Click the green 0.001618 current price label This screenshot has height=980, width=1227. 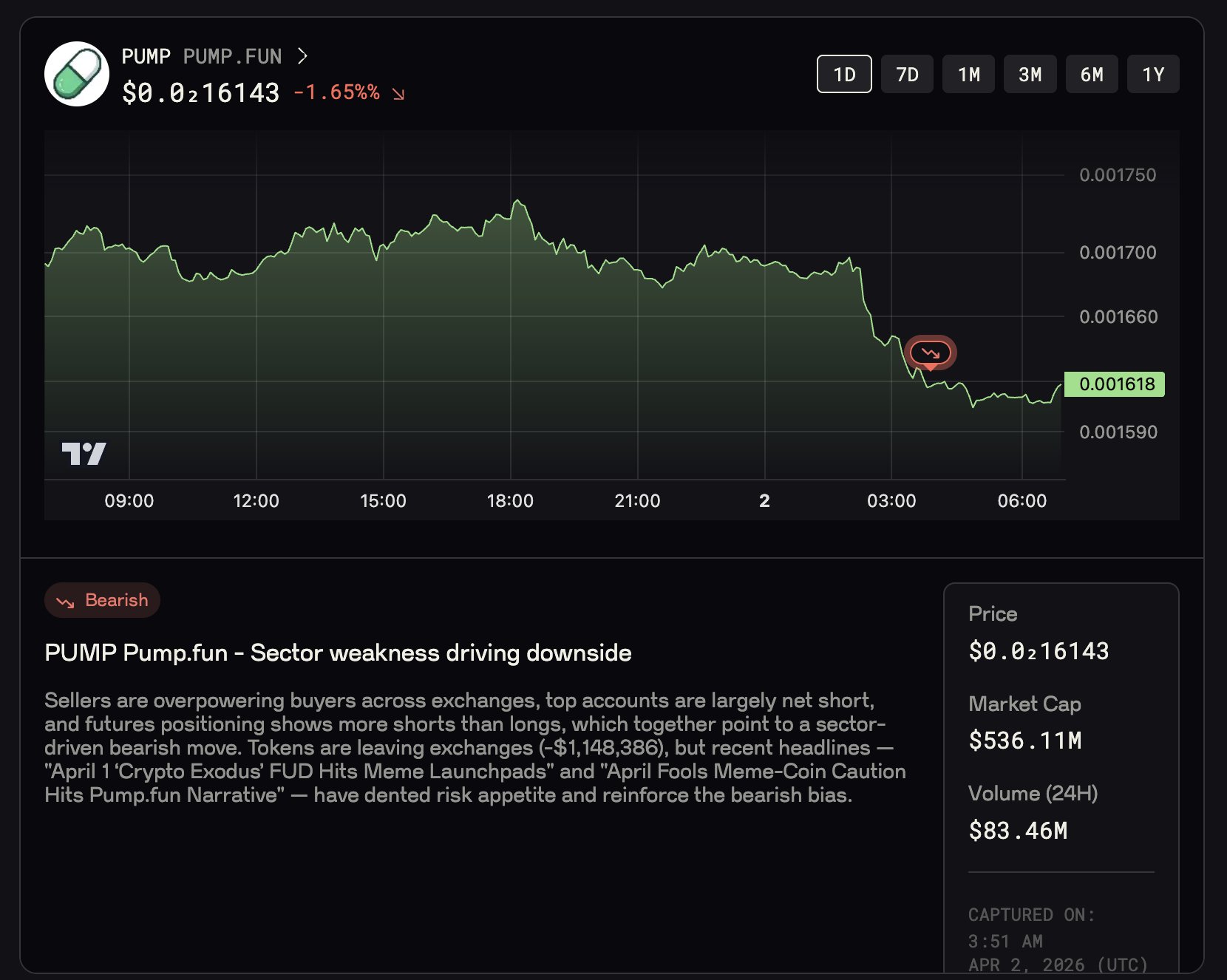1115,384
